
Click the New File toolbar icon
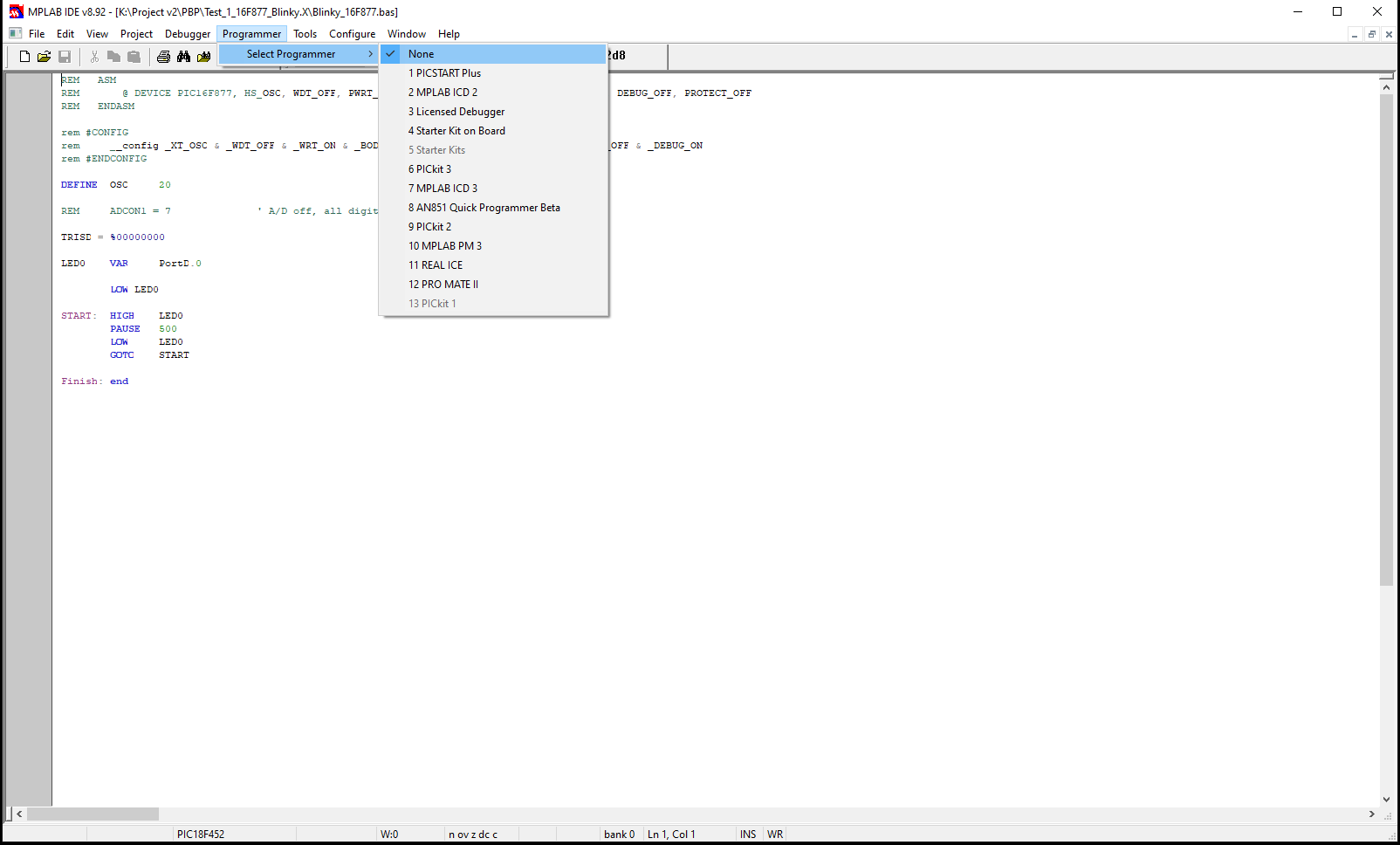point(24,57)
